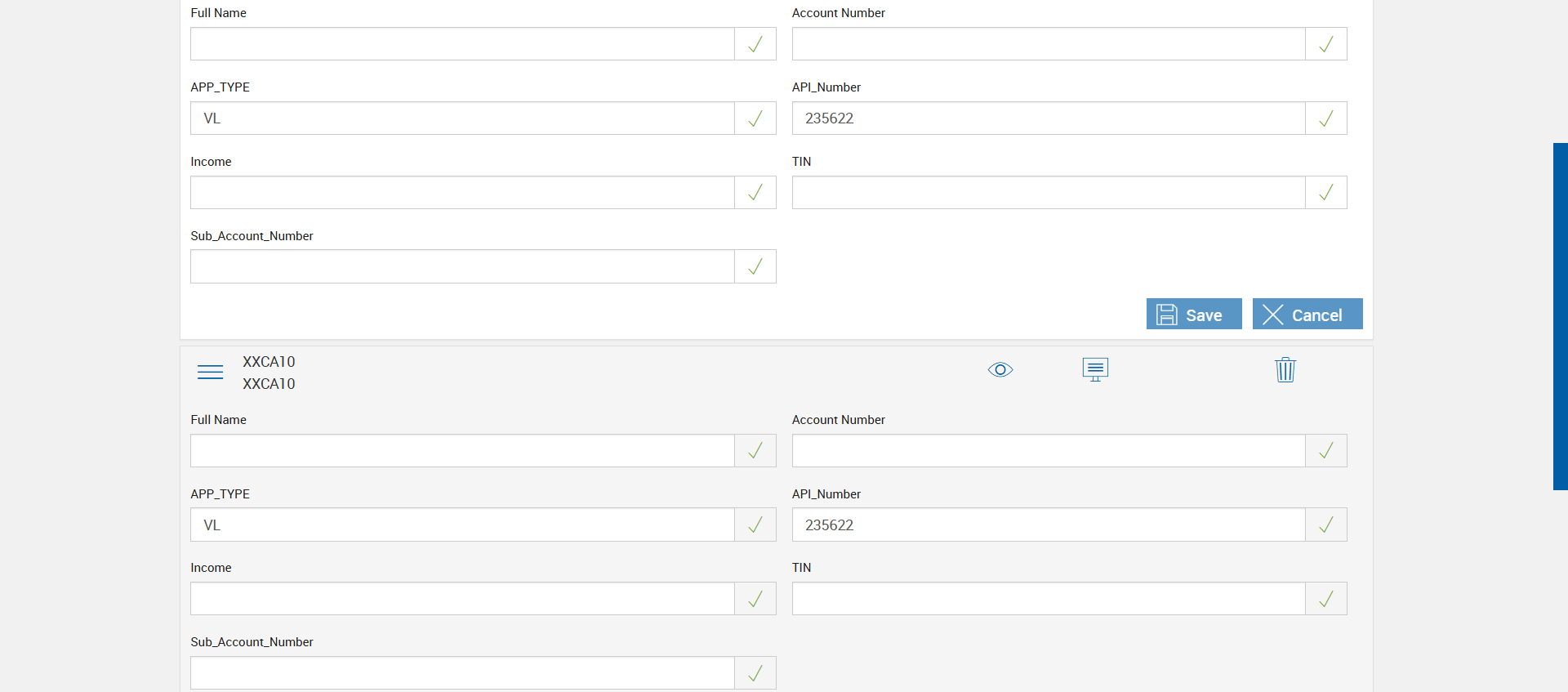This screenshot has height=692, width=1568.
Task: Save the form with the Save button
Action: coord(1193,315)
